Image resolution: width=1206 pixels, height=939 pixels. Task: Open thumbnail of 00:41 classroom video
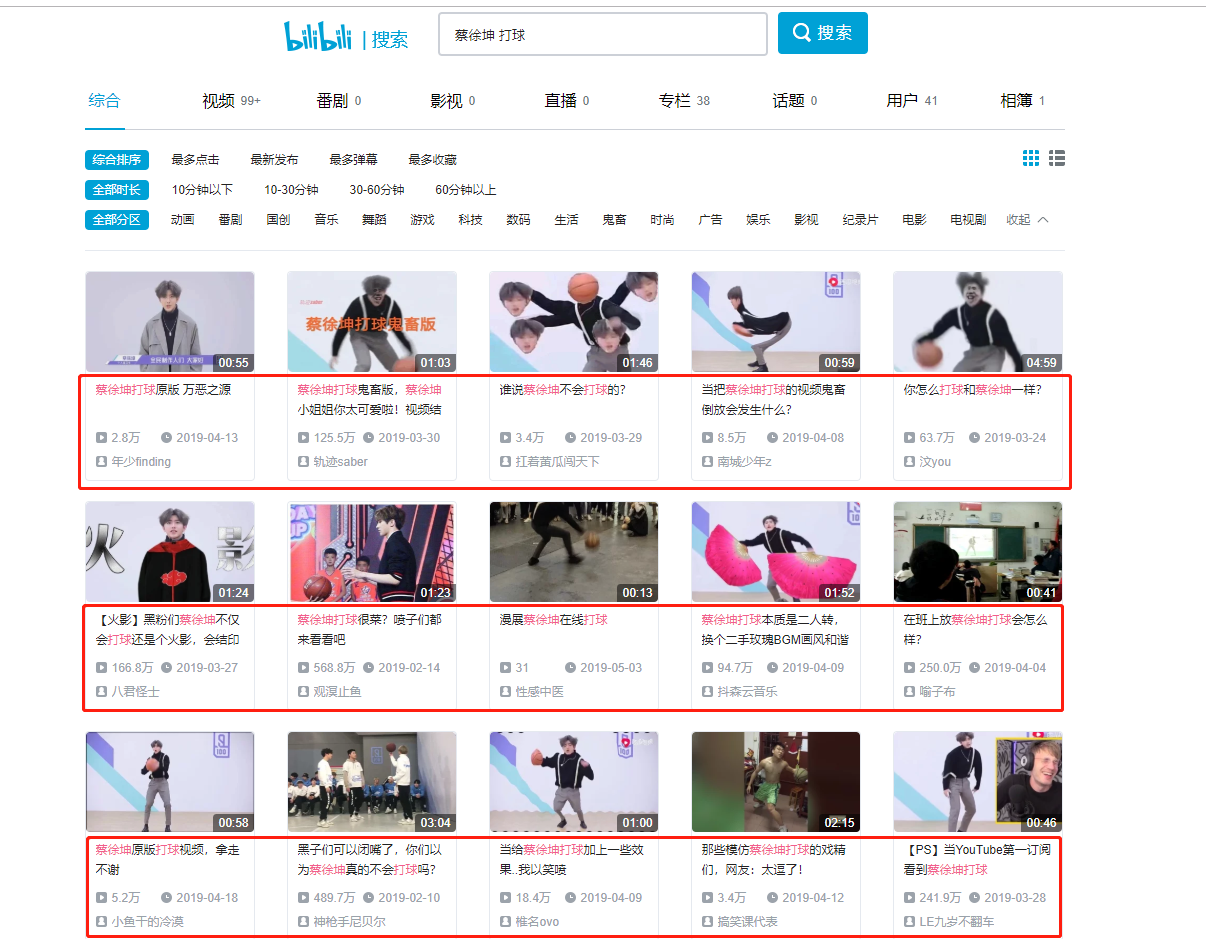pos(978,552)
